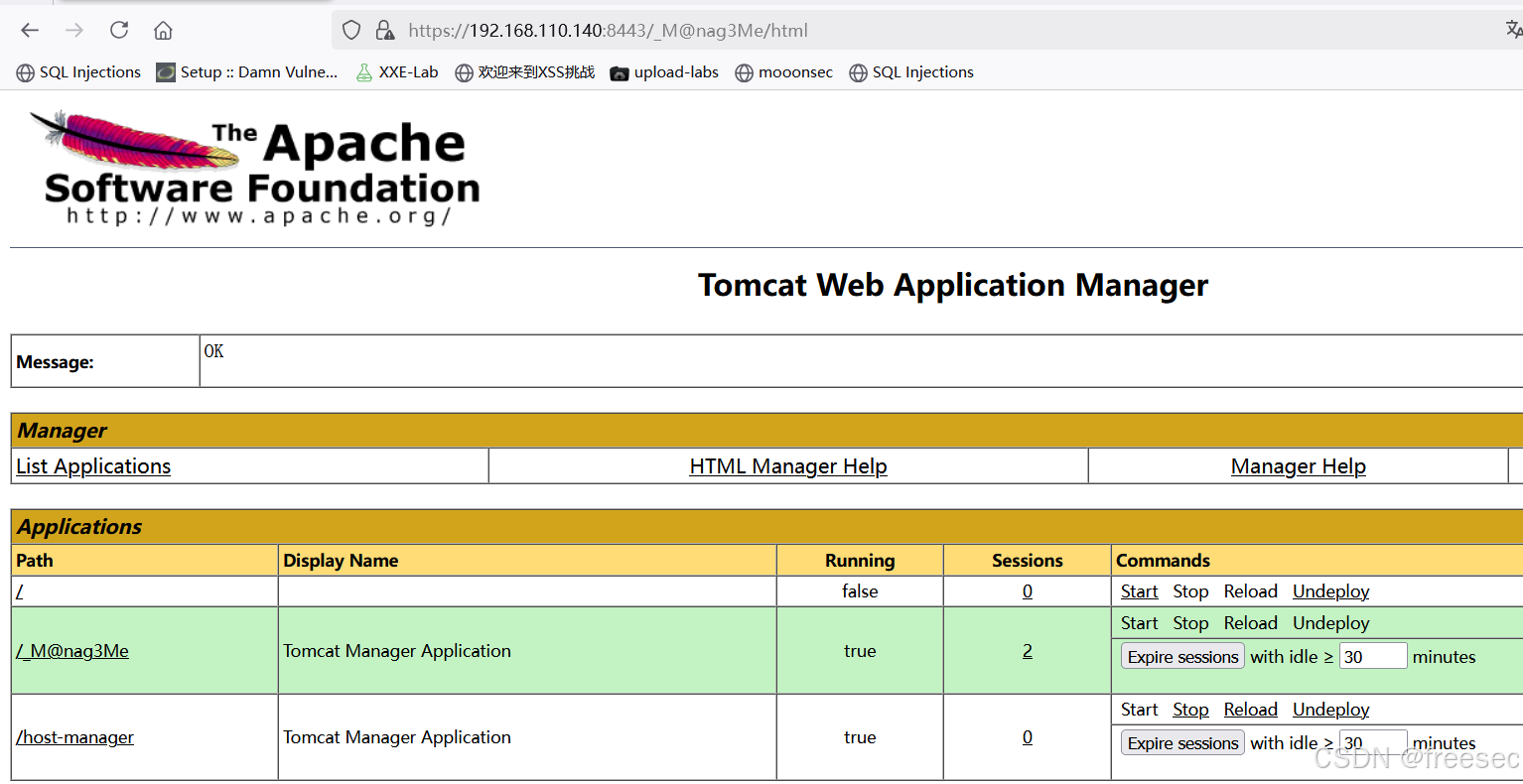The image size is (1523, 784).
Task: Stop the /host-manager application
Action: [1190, 710]
